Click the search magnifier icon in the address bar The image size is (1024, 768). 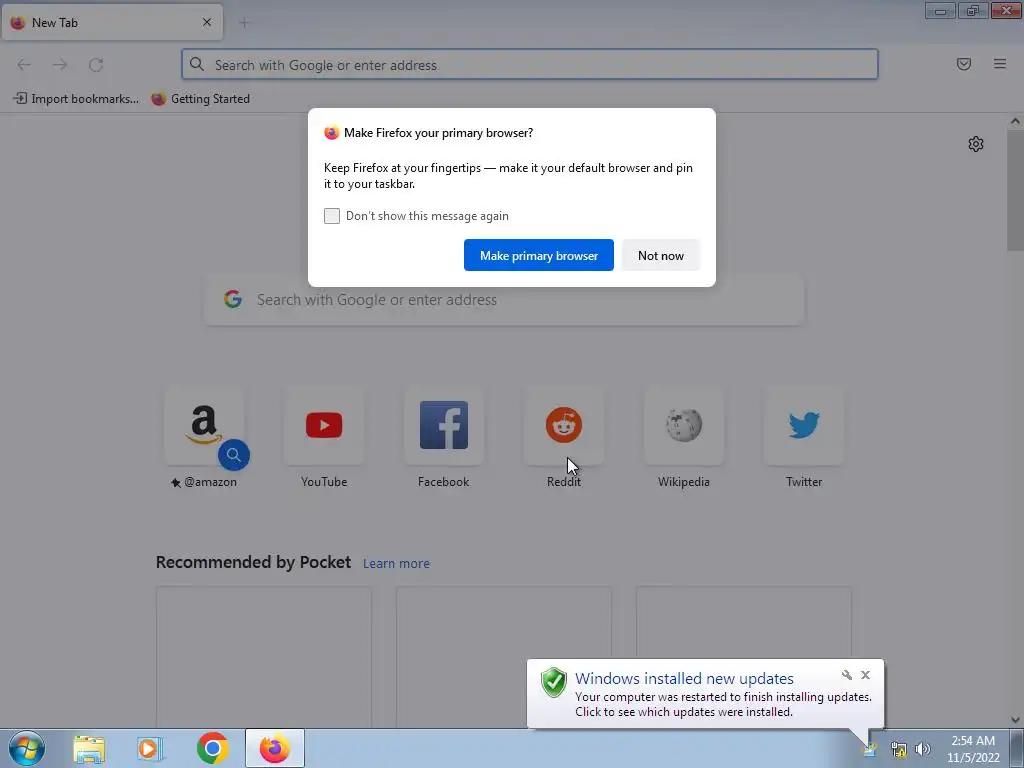[197, 64]
